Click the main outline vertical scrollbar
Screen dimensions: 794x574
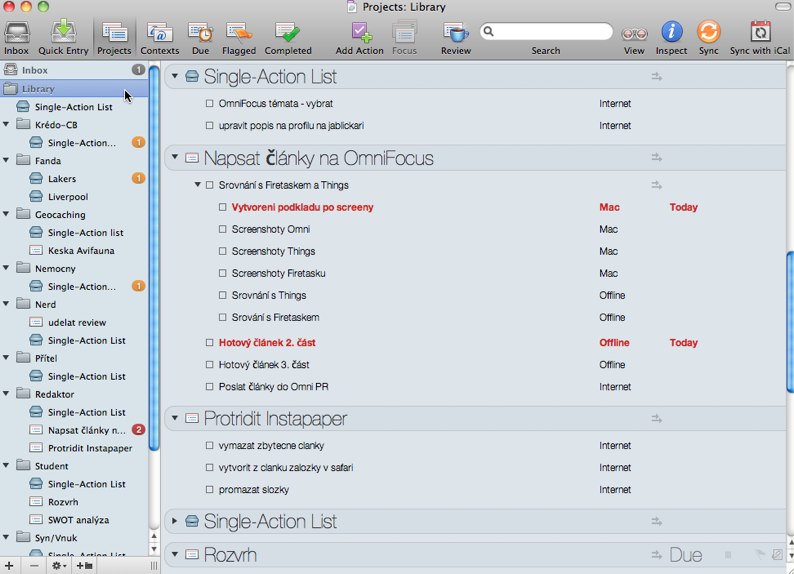click(x=789, y=321)
